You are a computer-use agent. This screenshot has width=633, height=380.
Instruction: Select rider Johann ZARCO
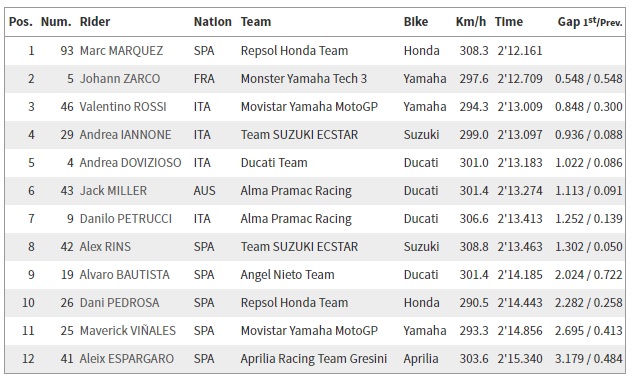coord(120,79)
